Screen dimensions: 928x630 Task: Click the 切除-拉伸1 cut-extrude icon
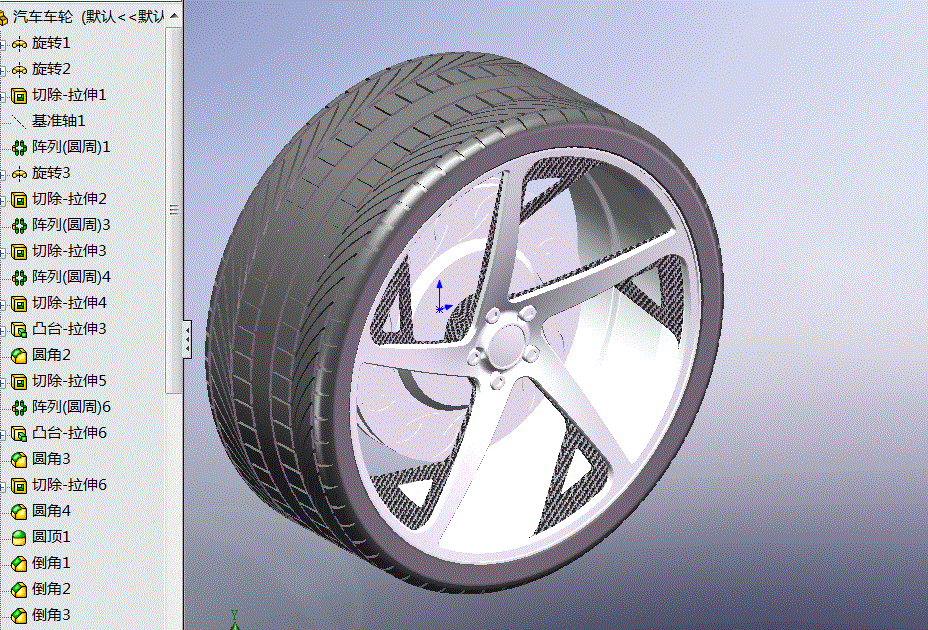(22, 95)
